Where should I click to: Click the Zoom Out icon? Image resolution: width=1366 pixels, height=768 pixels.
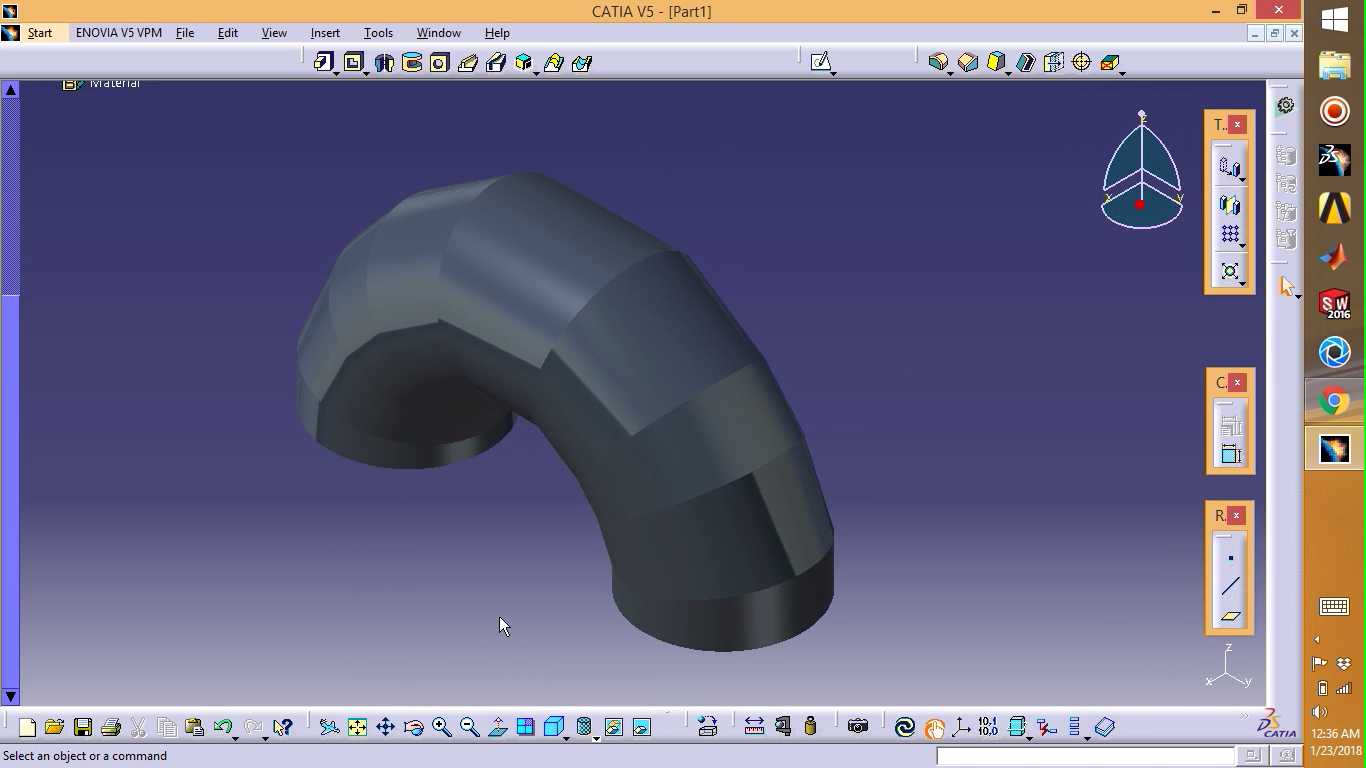[x=469, y=727]
